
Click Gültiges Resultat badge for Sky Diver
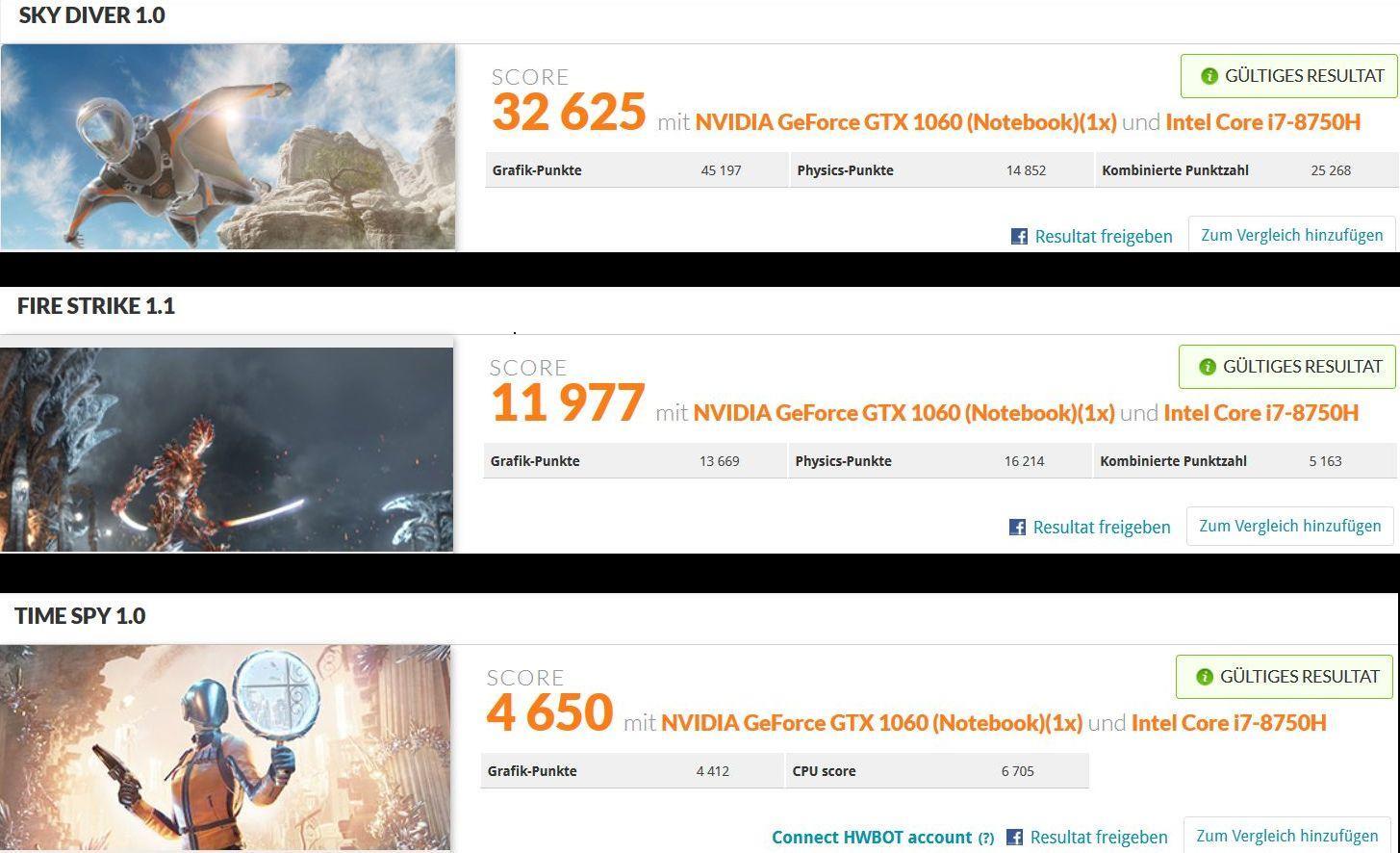tap(1288, 76)
